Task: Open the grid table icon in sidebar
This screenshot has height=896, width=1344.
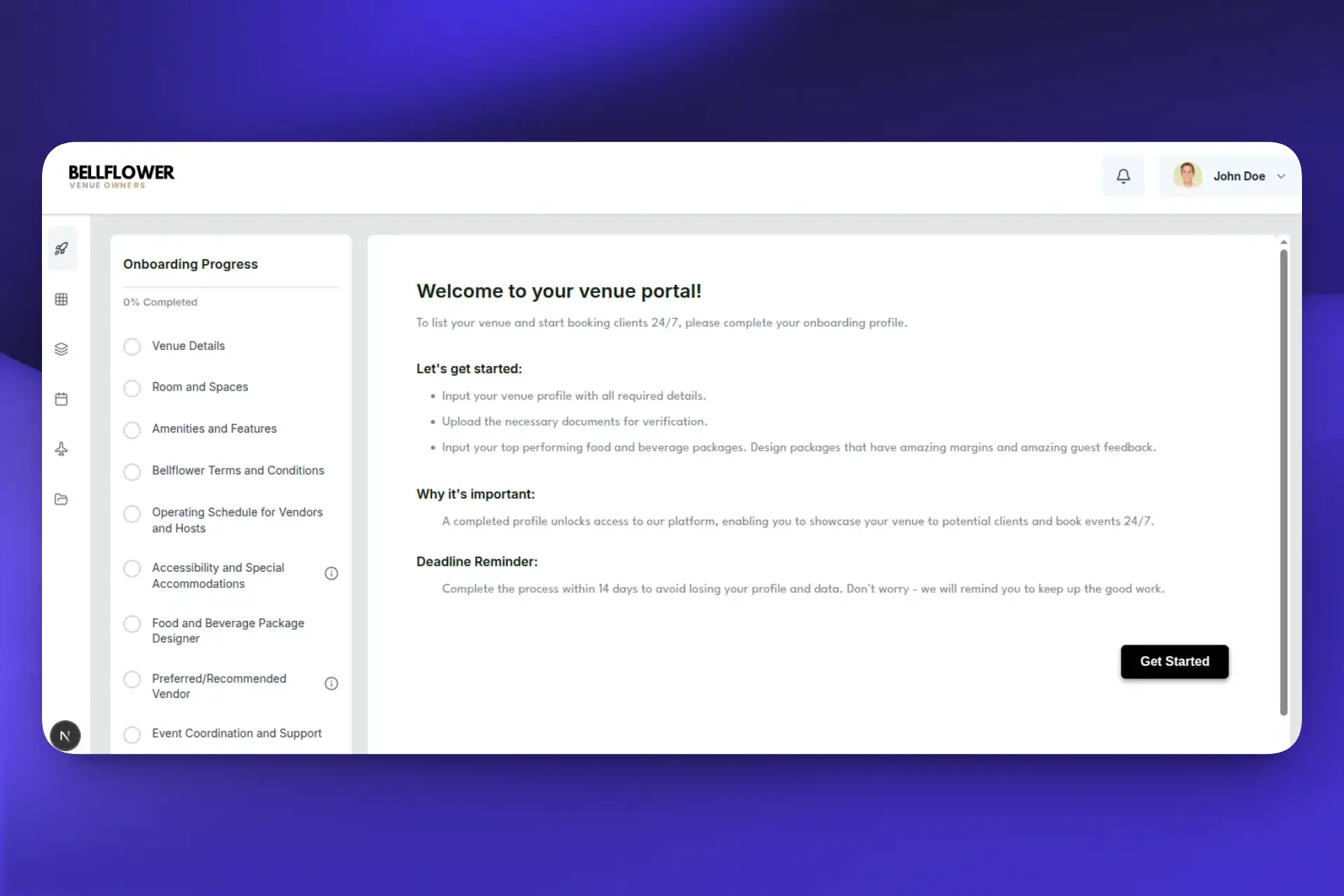Action: click(x=62, y=300)
